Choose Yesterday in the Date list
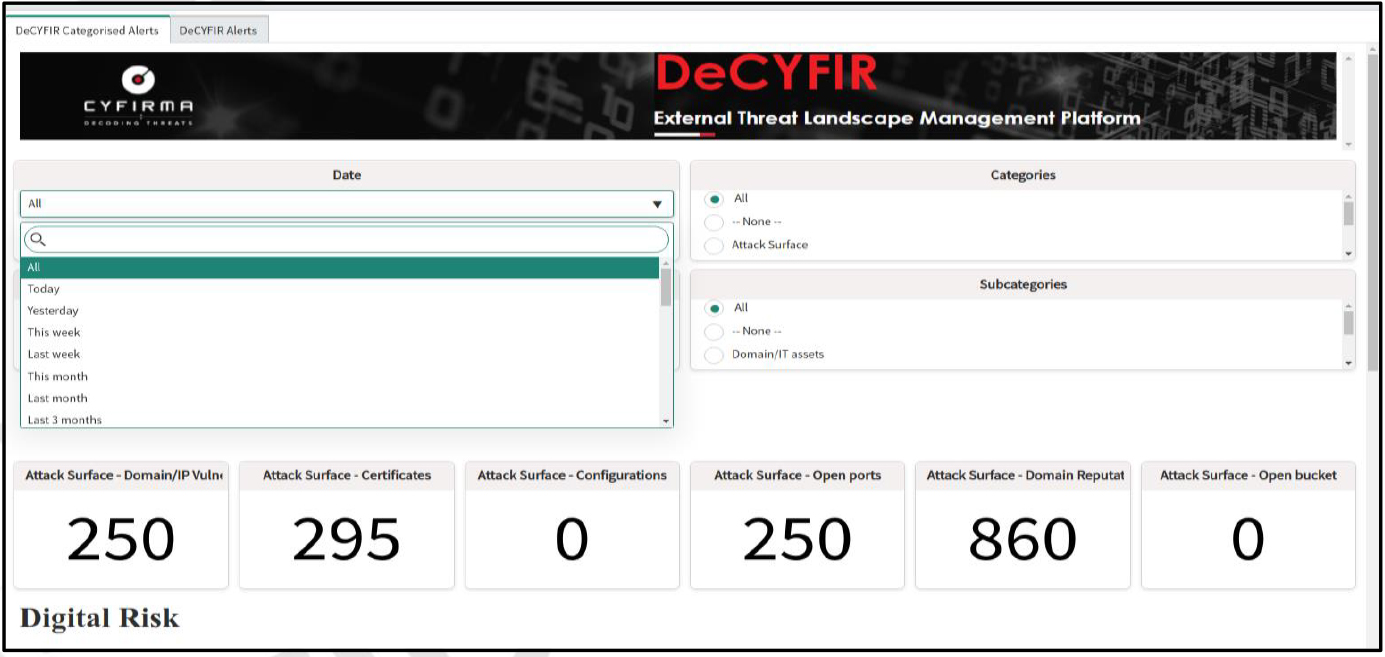 click(340, 311)
